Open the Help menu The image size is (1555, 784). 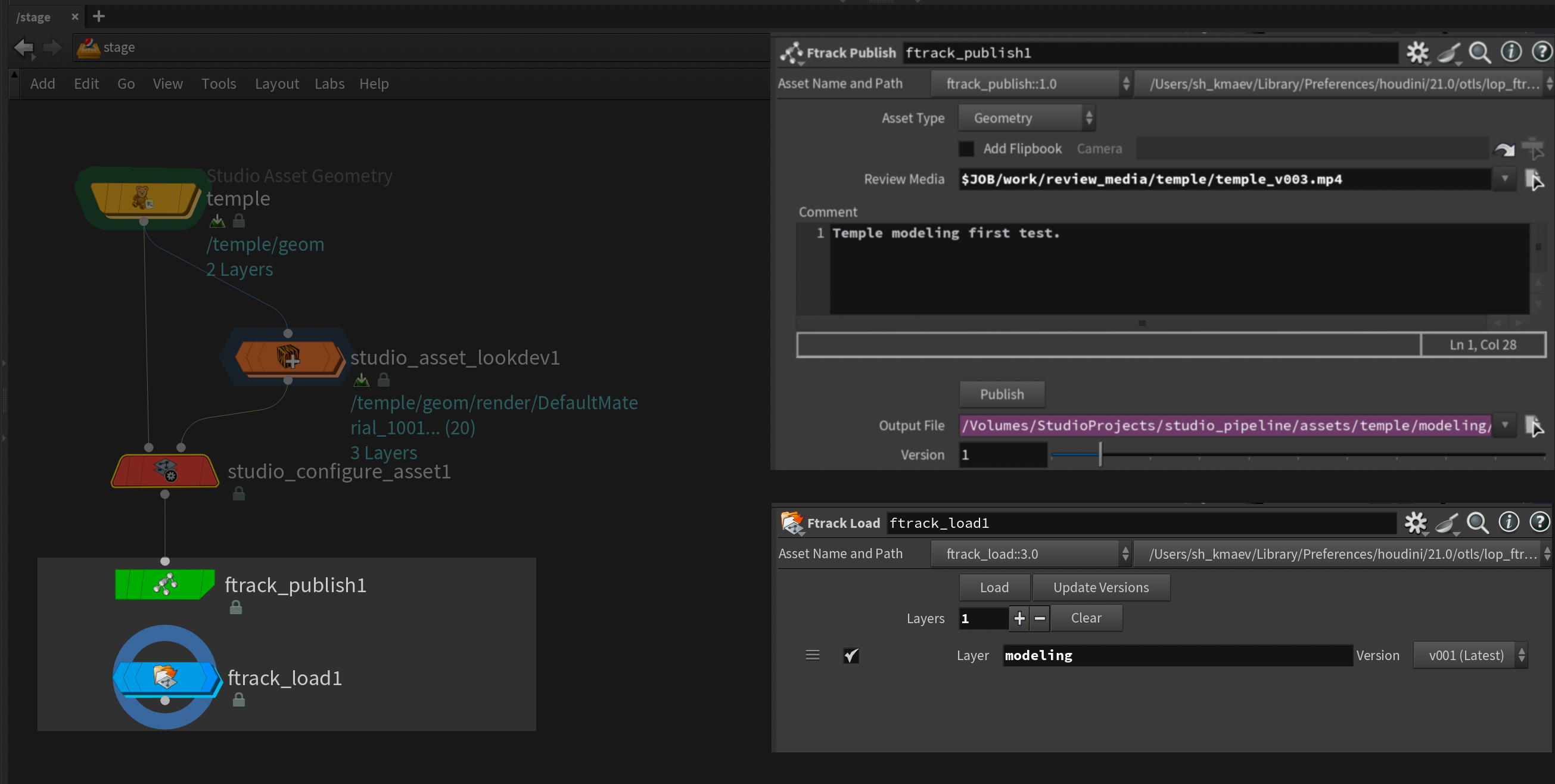374,84
